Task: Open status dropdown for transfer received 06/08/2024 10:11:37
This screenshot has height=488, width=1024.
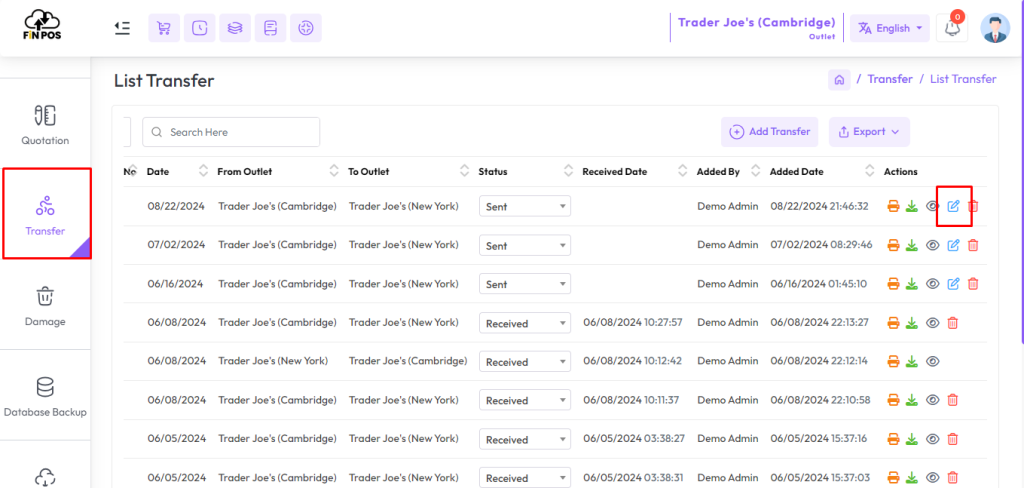Action: coord(525,400)
